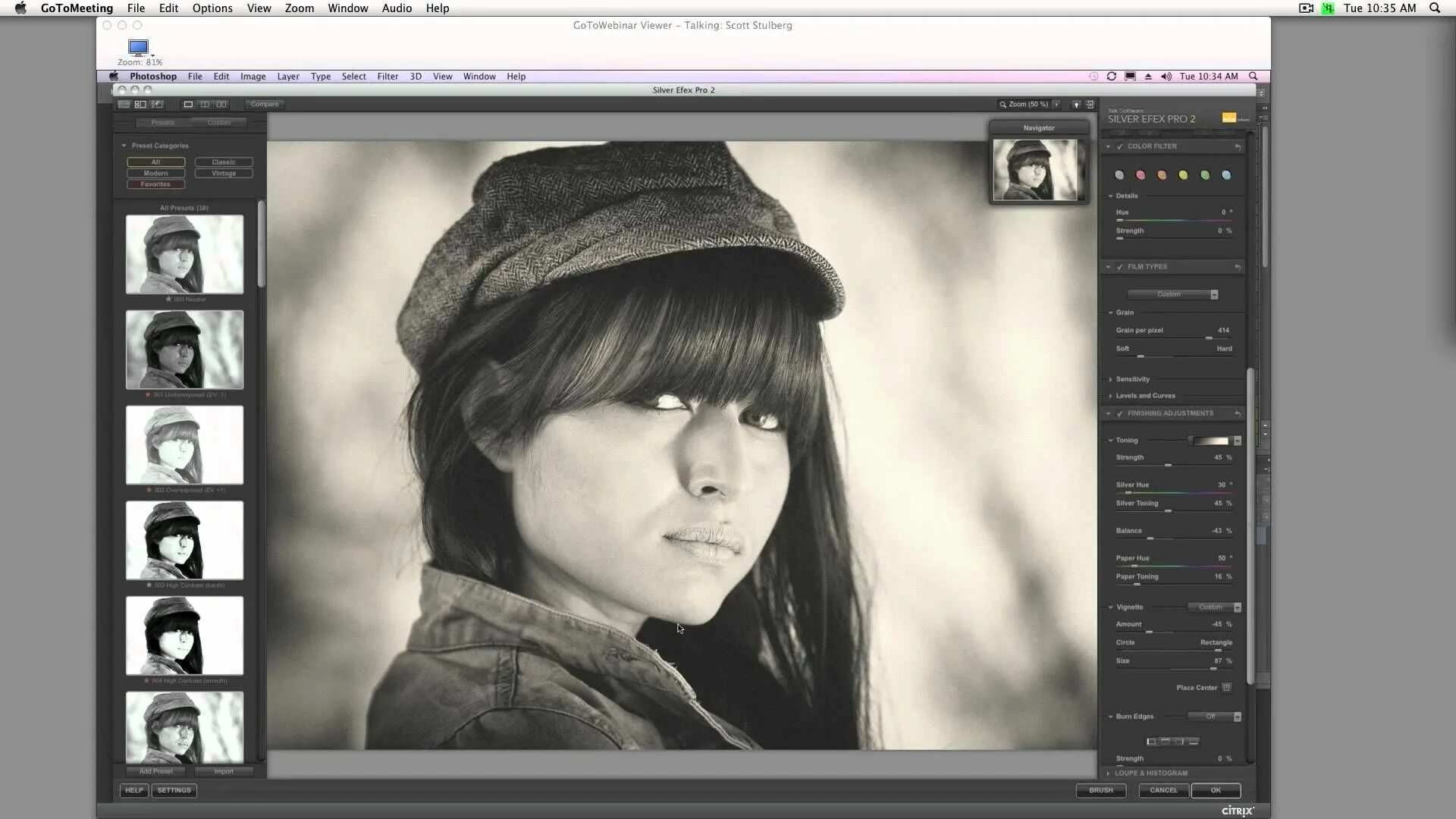This screenshot has width=1456, height=819.
Task: Open Apple menu in the top bar
Action: (x=20, y=8)
